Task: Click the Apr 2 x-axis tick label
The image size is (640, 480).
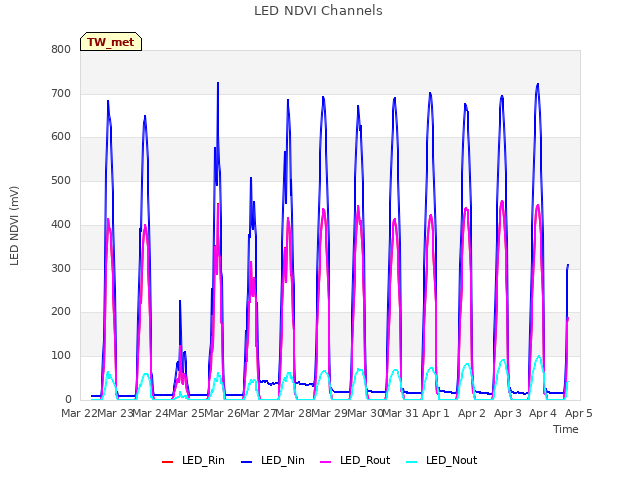Action: (472, 413)
